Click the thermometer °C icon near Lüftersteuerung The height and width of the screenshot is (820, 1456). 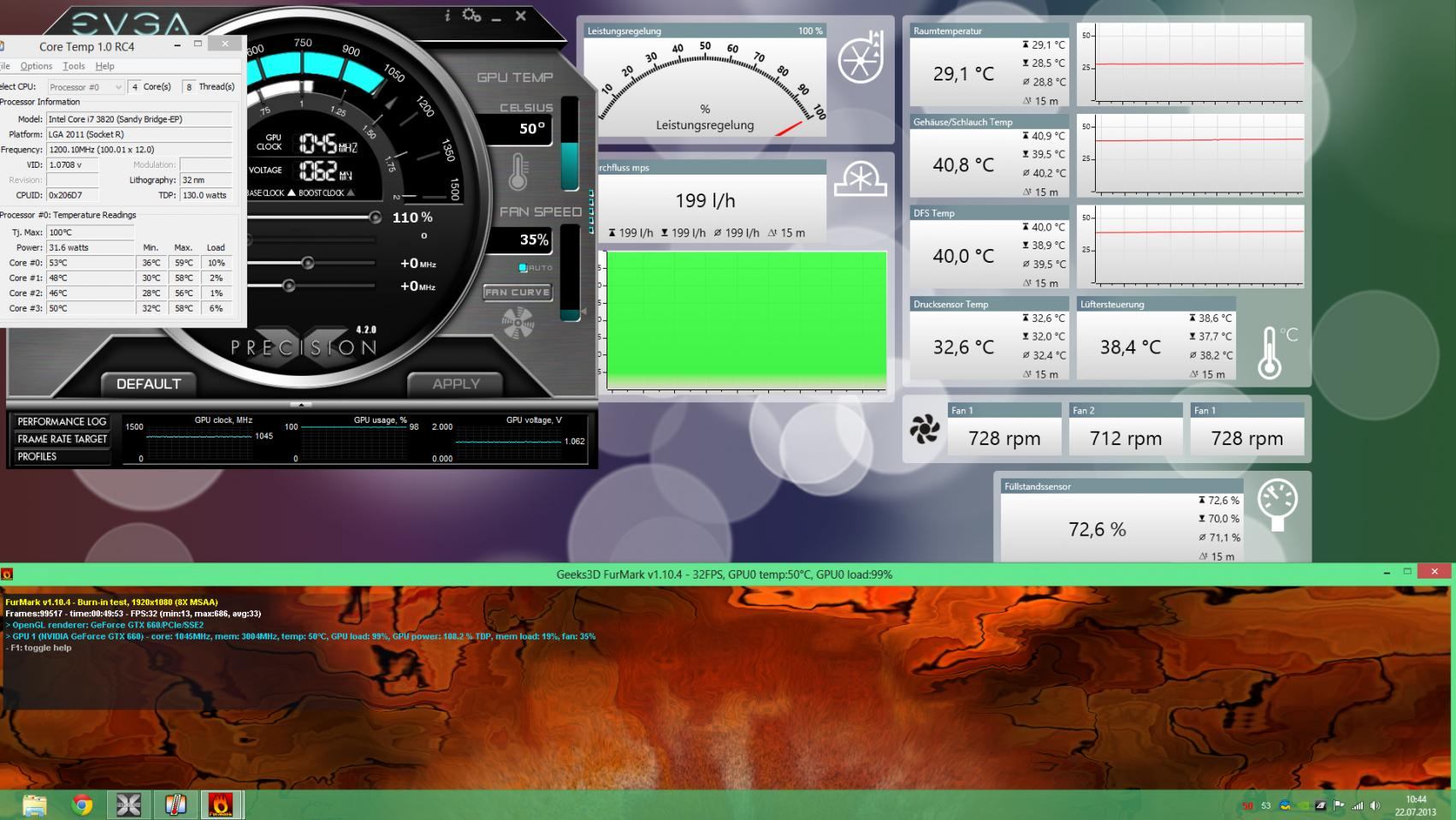[x=1277, y=351]
